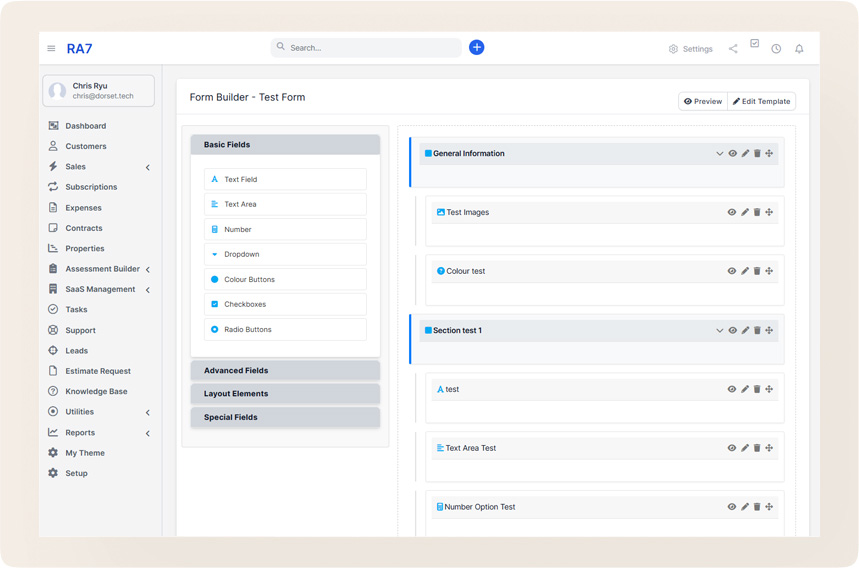Edit the Test Images field

pyautogui.click(x=745, y=212)
